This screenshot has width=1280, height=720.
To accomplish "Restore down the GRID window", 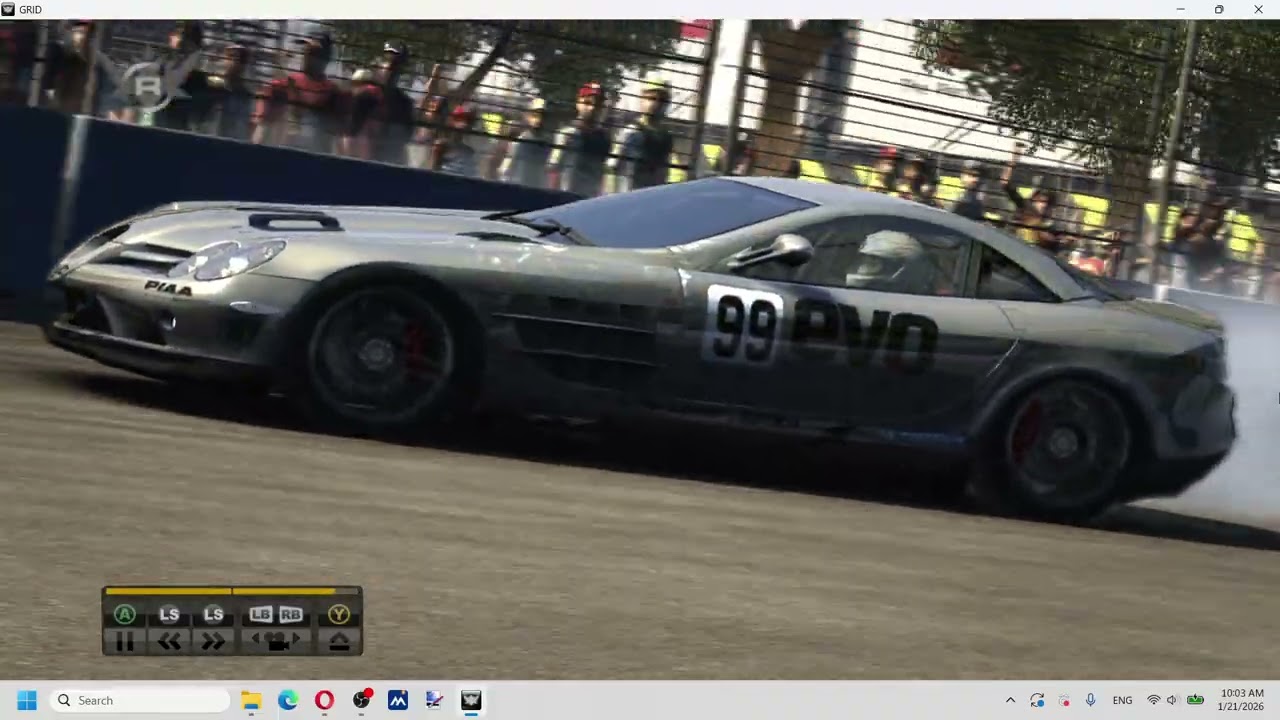I will click(1219, 9).
